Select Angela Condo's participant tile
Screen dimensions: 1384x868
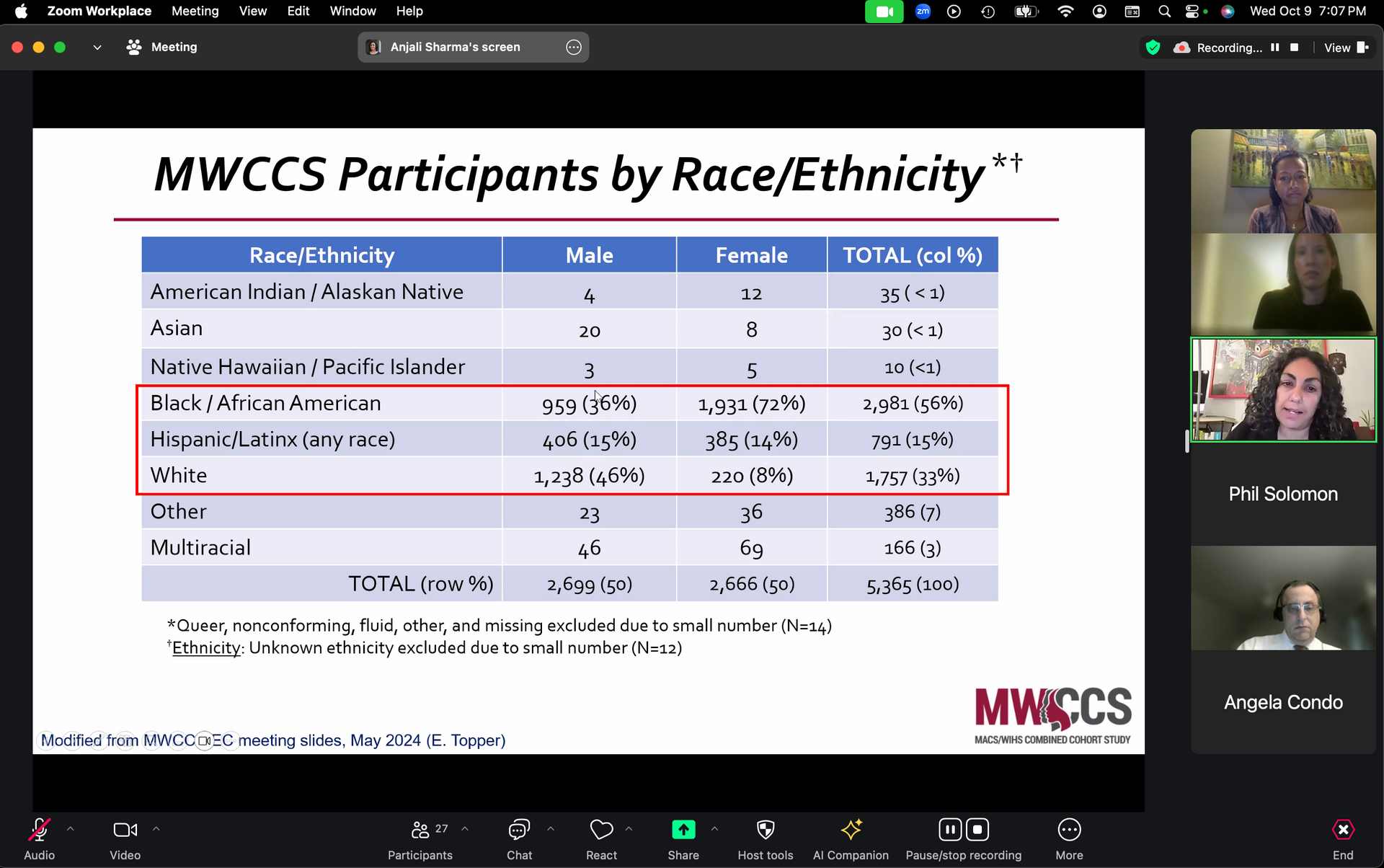pos(1282,701)
